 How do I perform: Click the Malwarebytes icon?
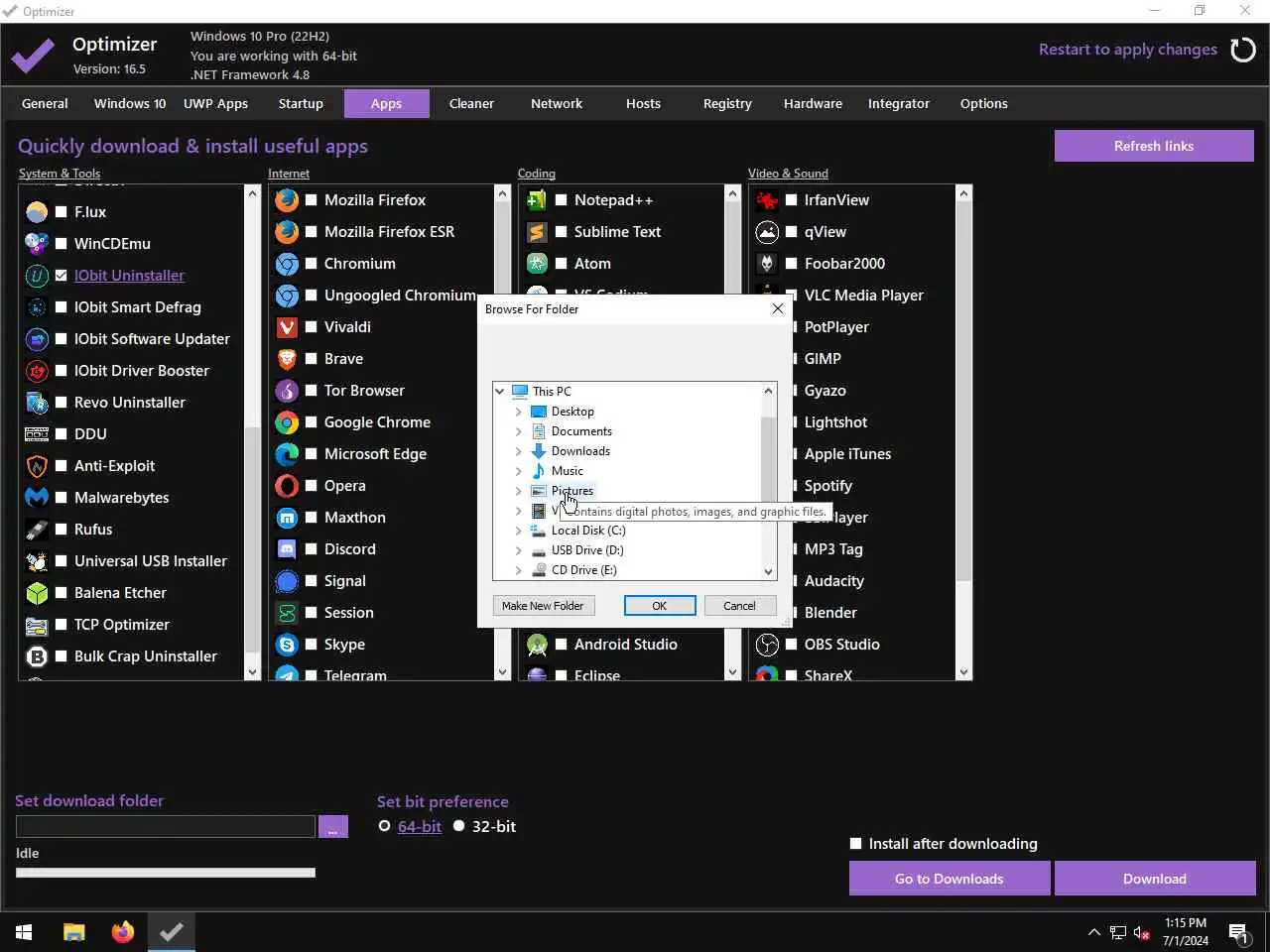(x=37, y=498)
